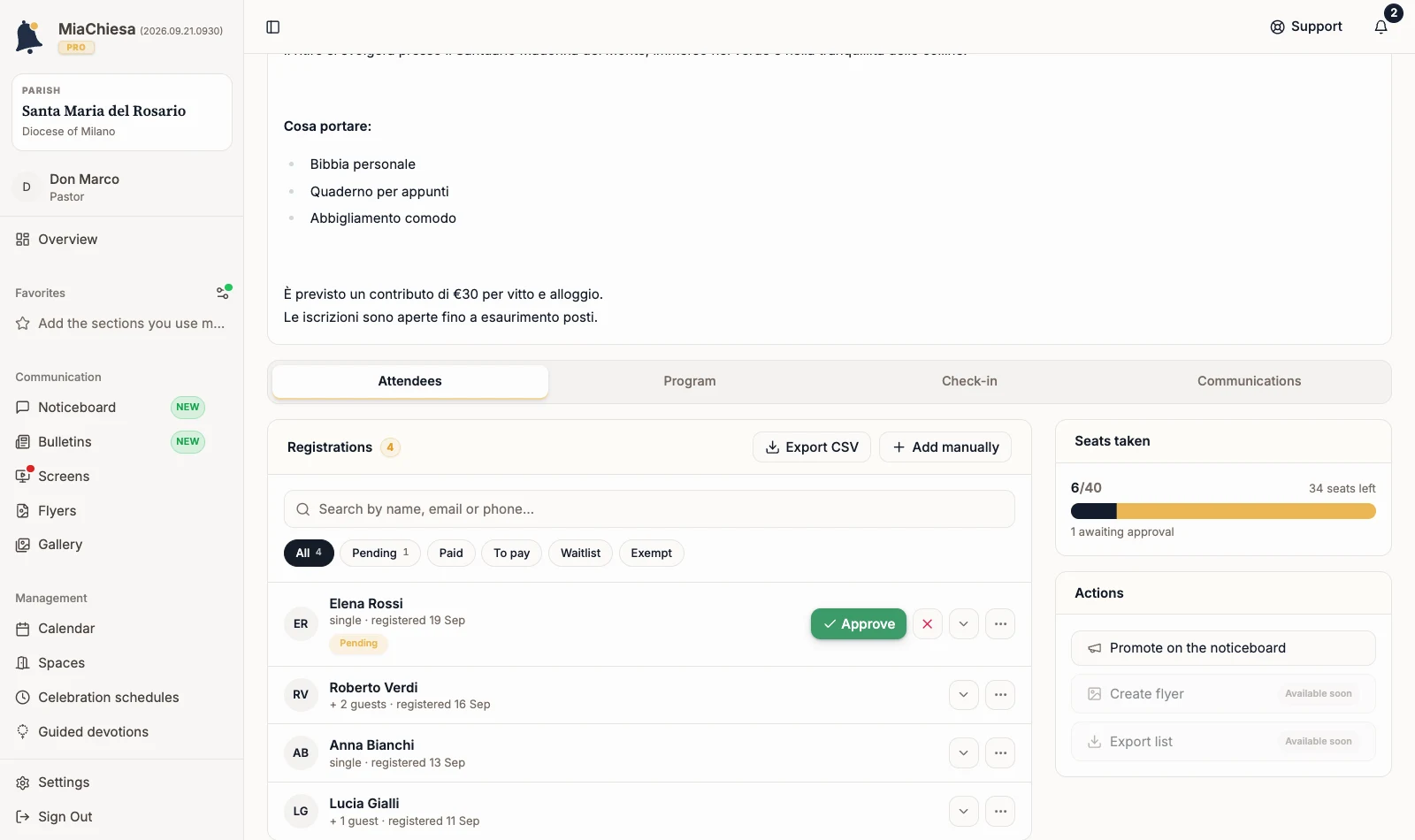1415x840 pixels.
Task: Open more options for Elena Rossi
Action: point(1000,624)
